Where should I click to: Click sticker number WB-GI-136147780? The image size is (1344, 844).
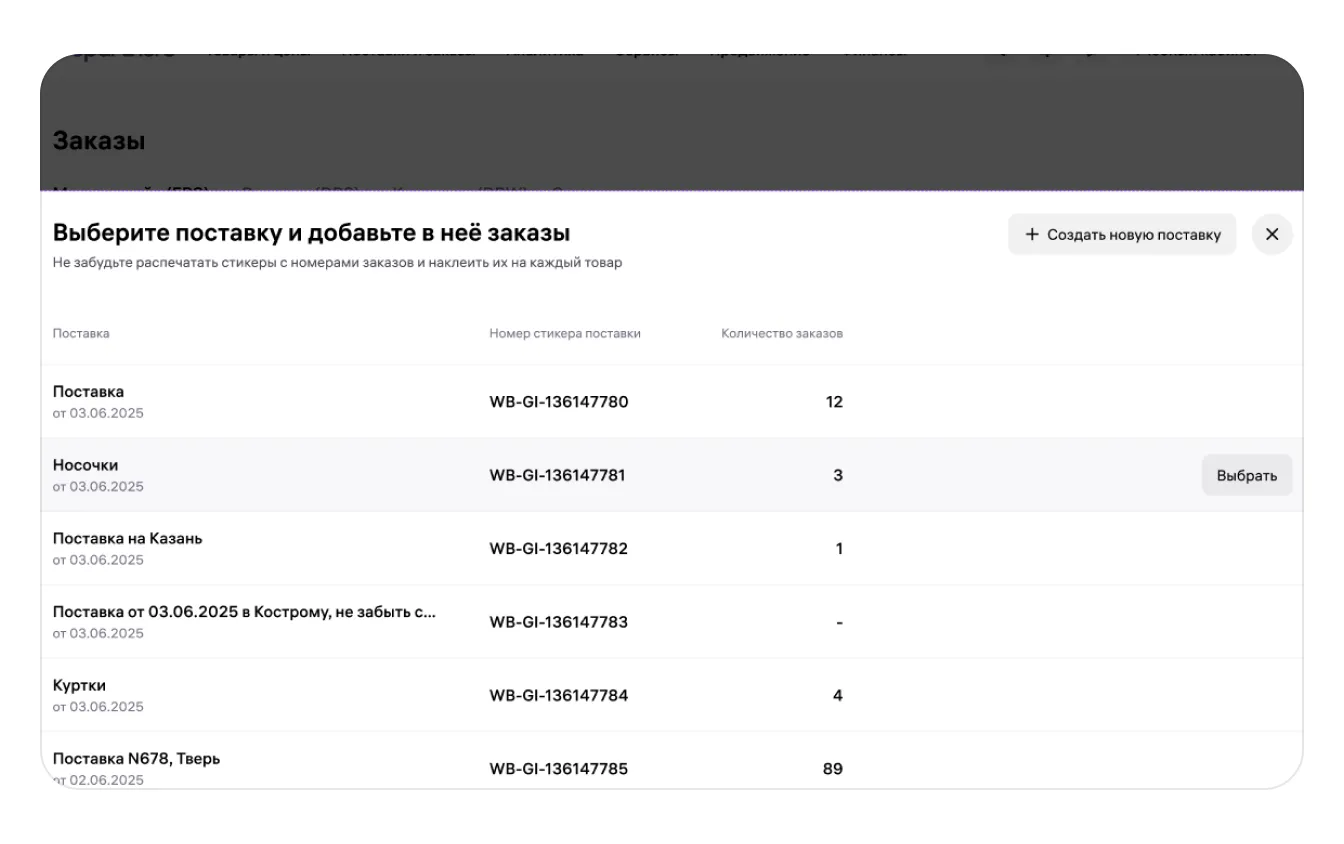tap(559, 402)
